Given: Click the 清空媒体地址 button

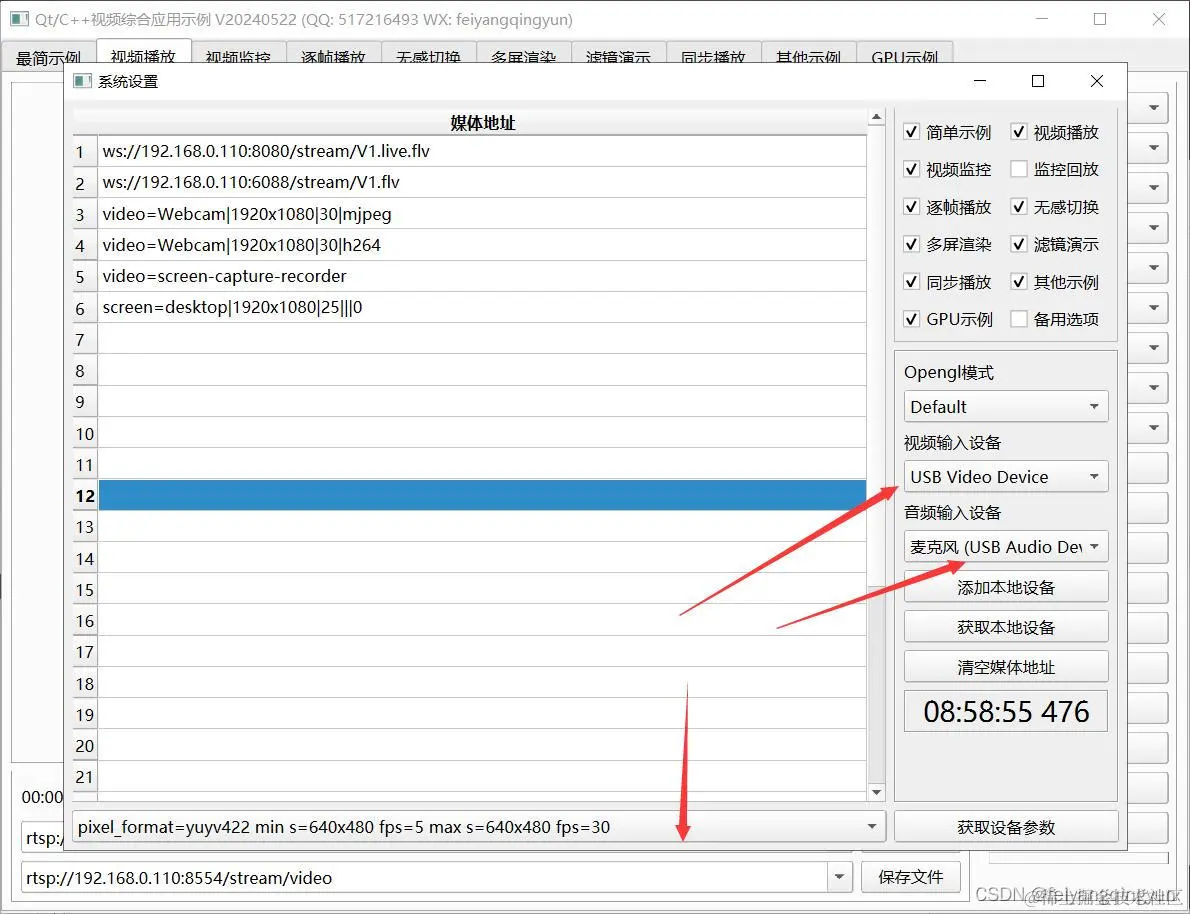Looking at the screenshot, I should pyautogui.click(x=1006, y=667).
